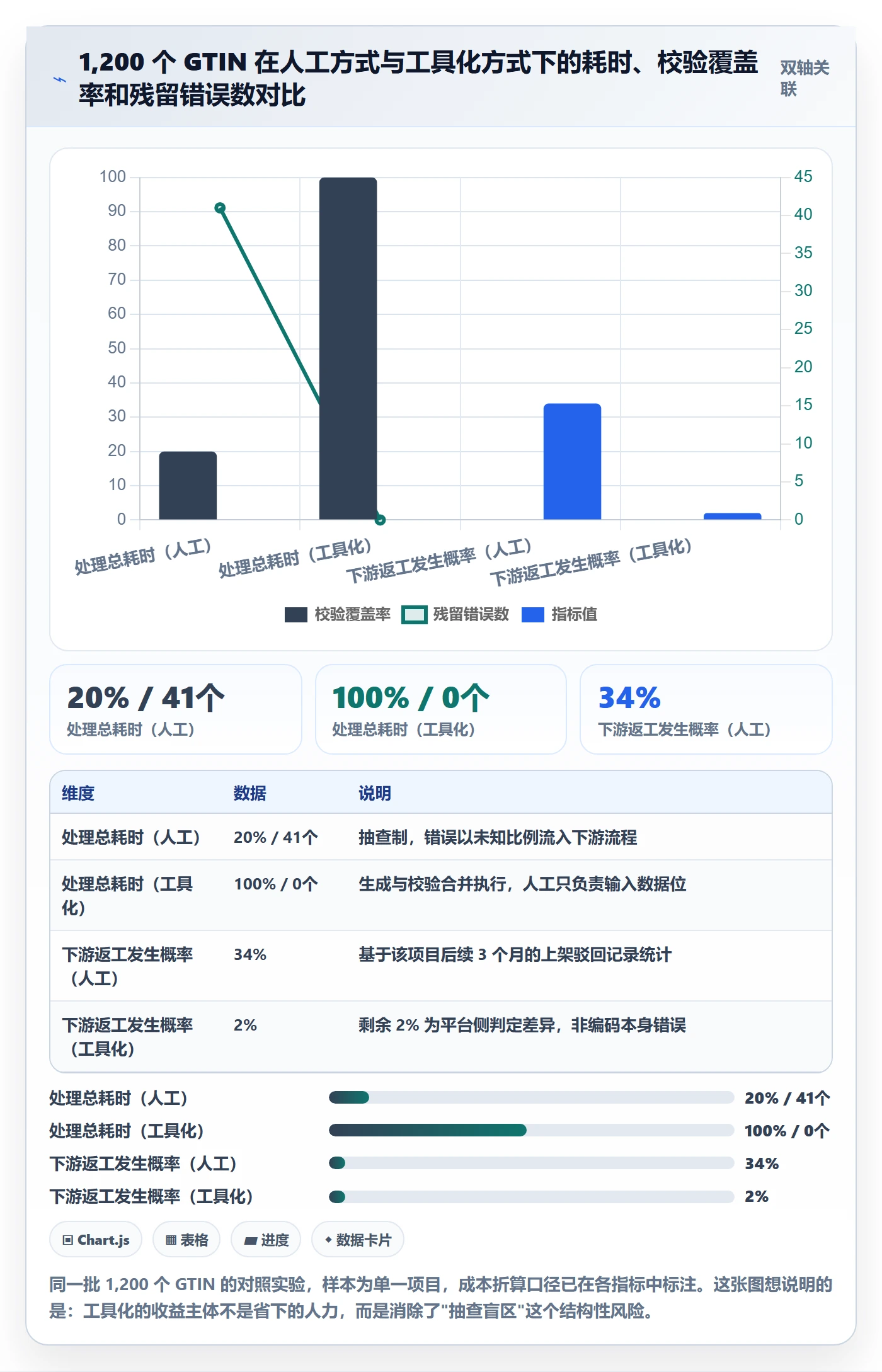The height and width of the screenshot is (1372, 882).
Task: Select the 进度 chip
Action: click(x=266, y=1240)
